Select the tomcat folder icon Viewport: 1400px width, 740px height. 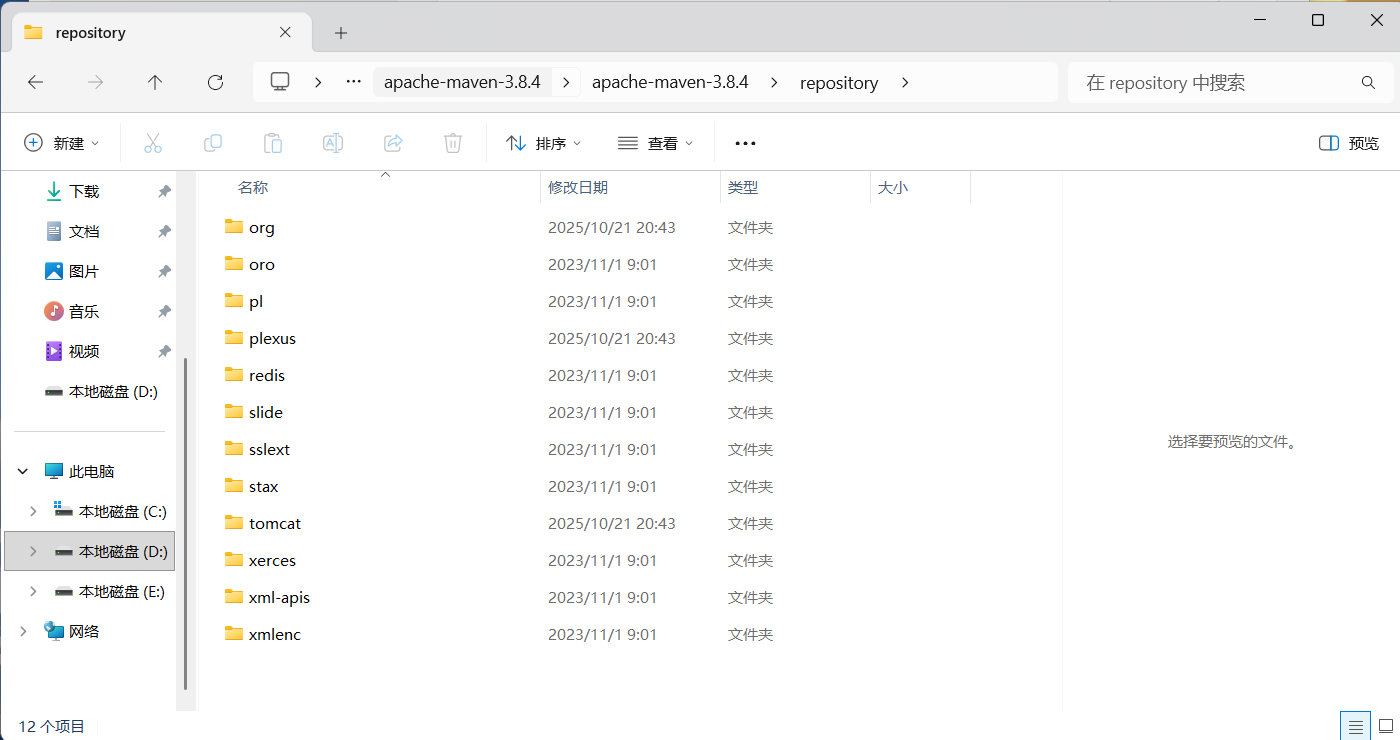coord(234,523)
